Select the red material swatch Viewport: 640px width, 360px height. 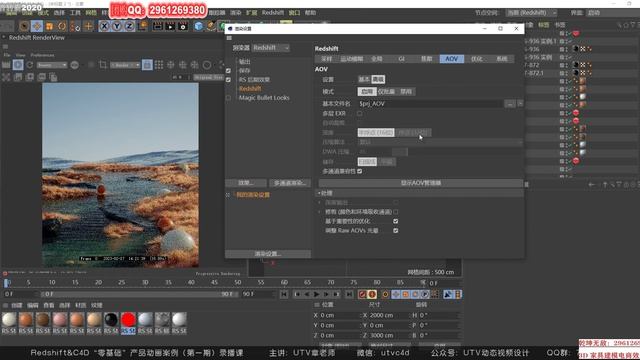click(x=128, y=320)
